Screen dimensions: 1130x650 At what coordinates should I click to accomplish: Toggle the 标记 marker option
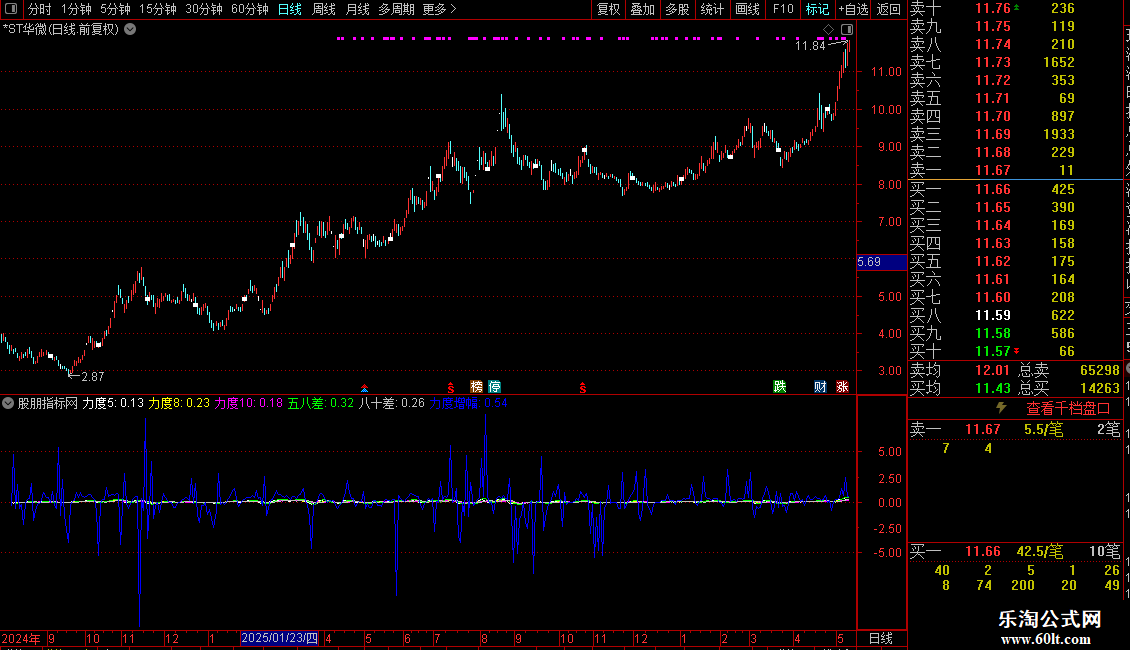pos(817,9)
